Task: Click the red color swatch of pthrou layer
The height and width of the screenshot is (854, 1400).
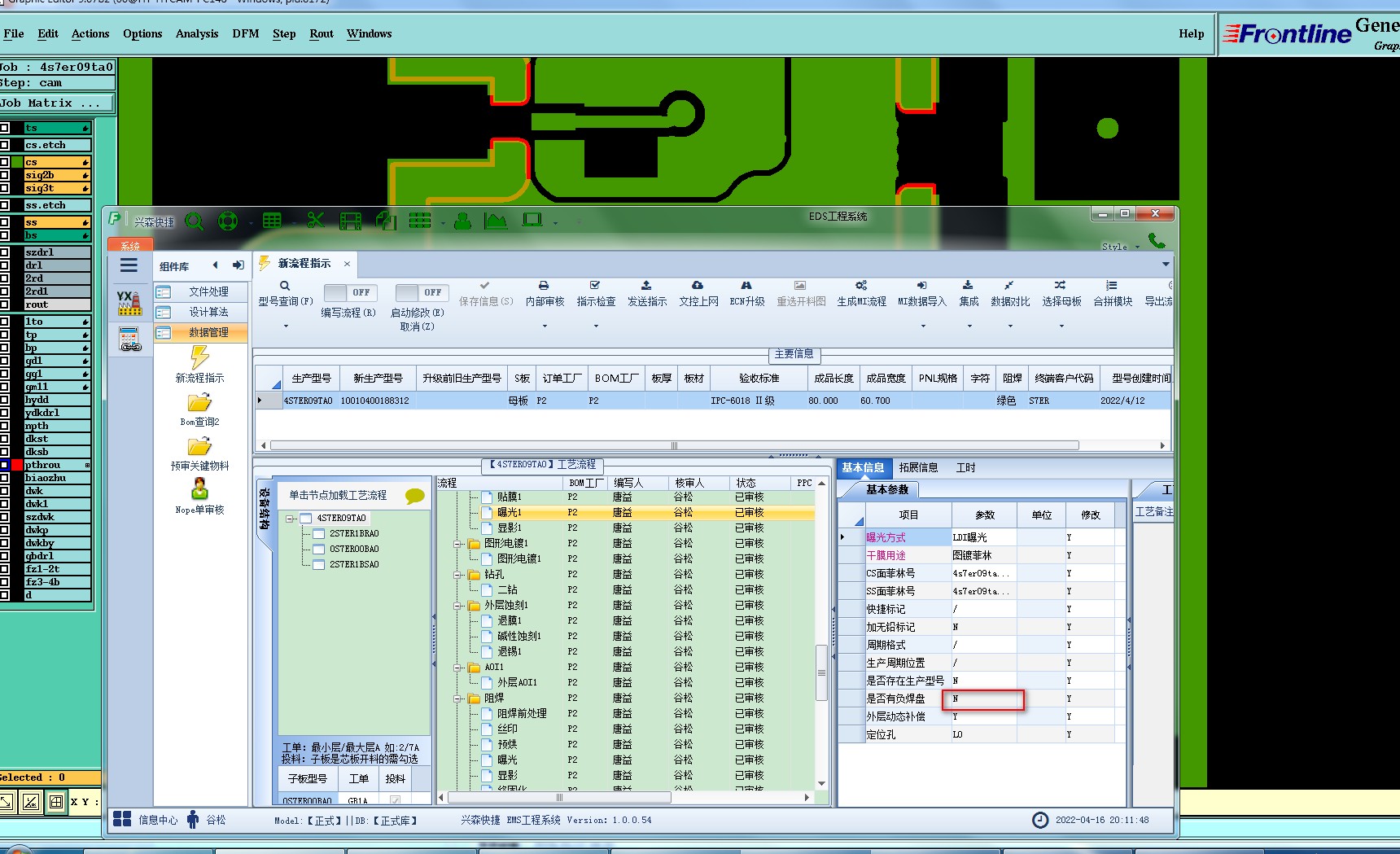Action: [x=17, y=465]
